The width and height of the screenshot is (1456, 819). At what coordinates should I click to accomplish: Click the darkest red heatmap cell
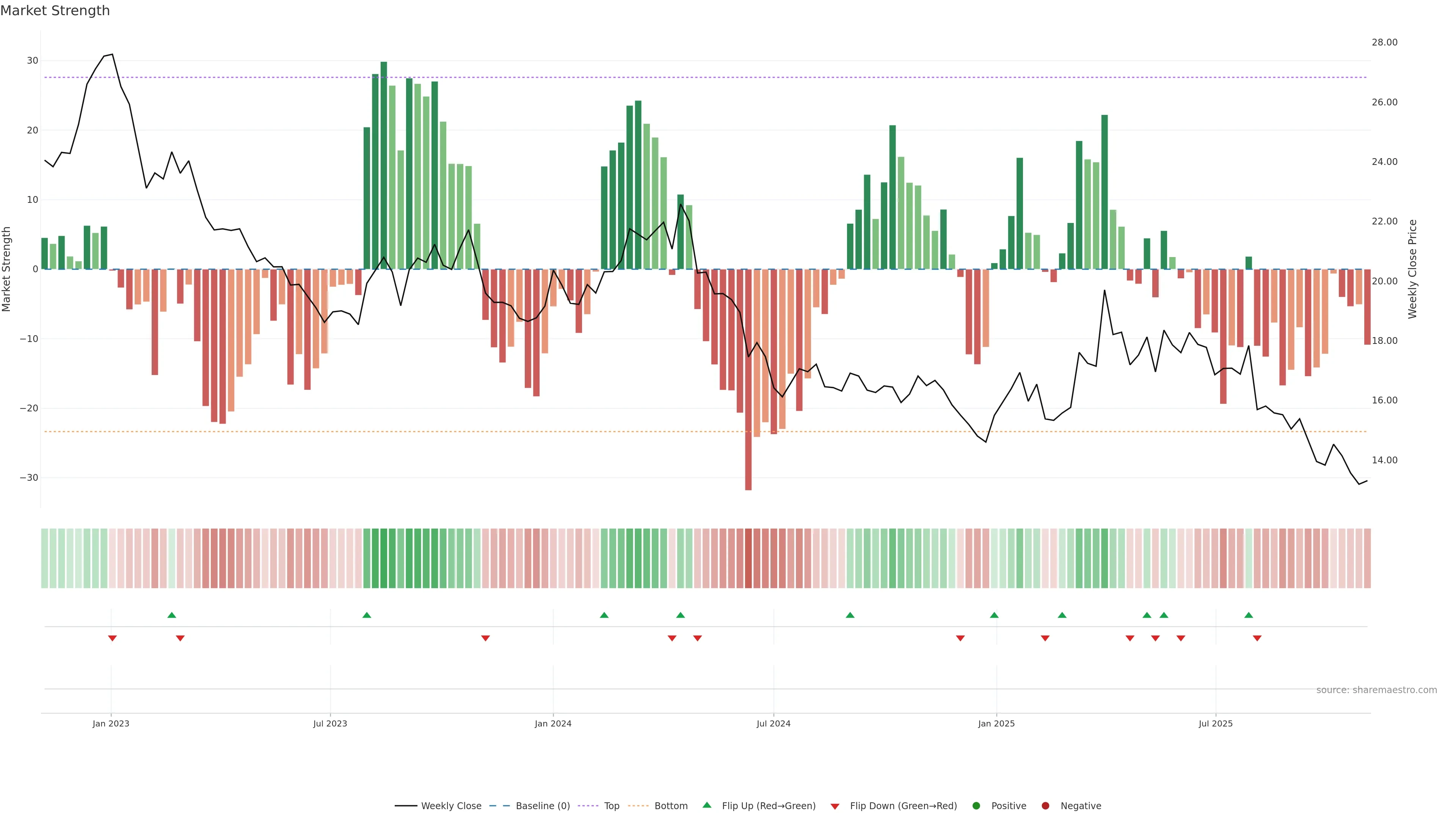point(748,558)
